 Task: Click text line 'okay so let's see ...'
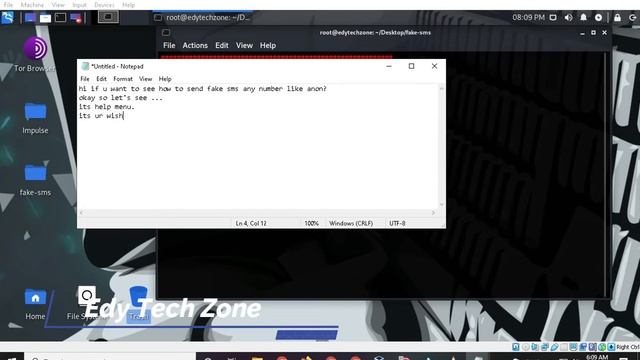[120, 98]
